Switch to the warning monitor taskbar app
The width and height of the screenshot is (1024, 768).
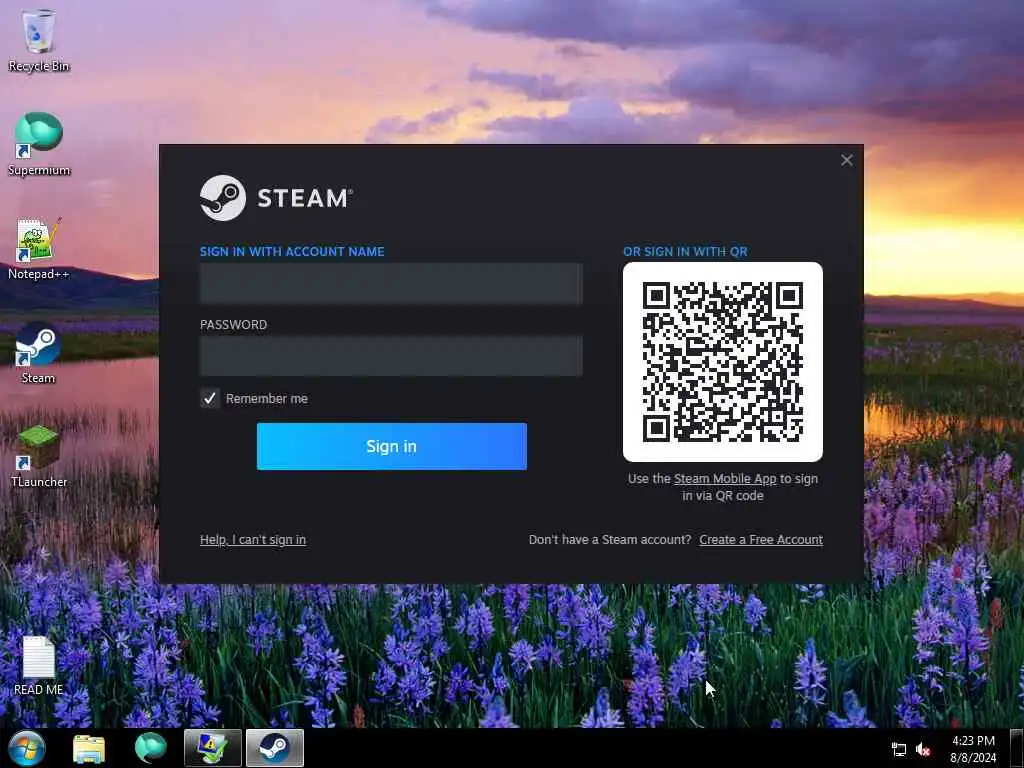[x=212, y=748]
